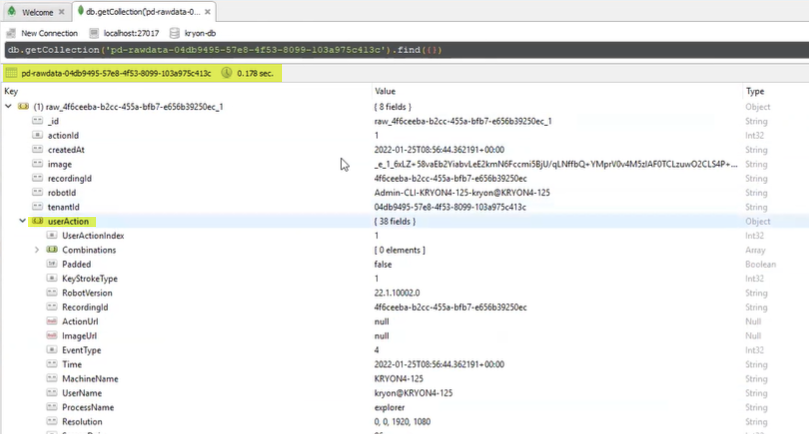Close the Welcome tab
Viewport: 809px width, 434px height.
(x=62, y=12)
